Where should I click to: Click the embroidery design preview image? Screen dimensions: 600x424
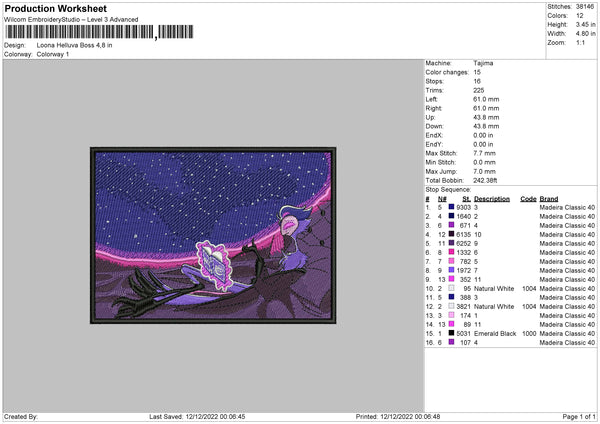click(x=213, y=235)
